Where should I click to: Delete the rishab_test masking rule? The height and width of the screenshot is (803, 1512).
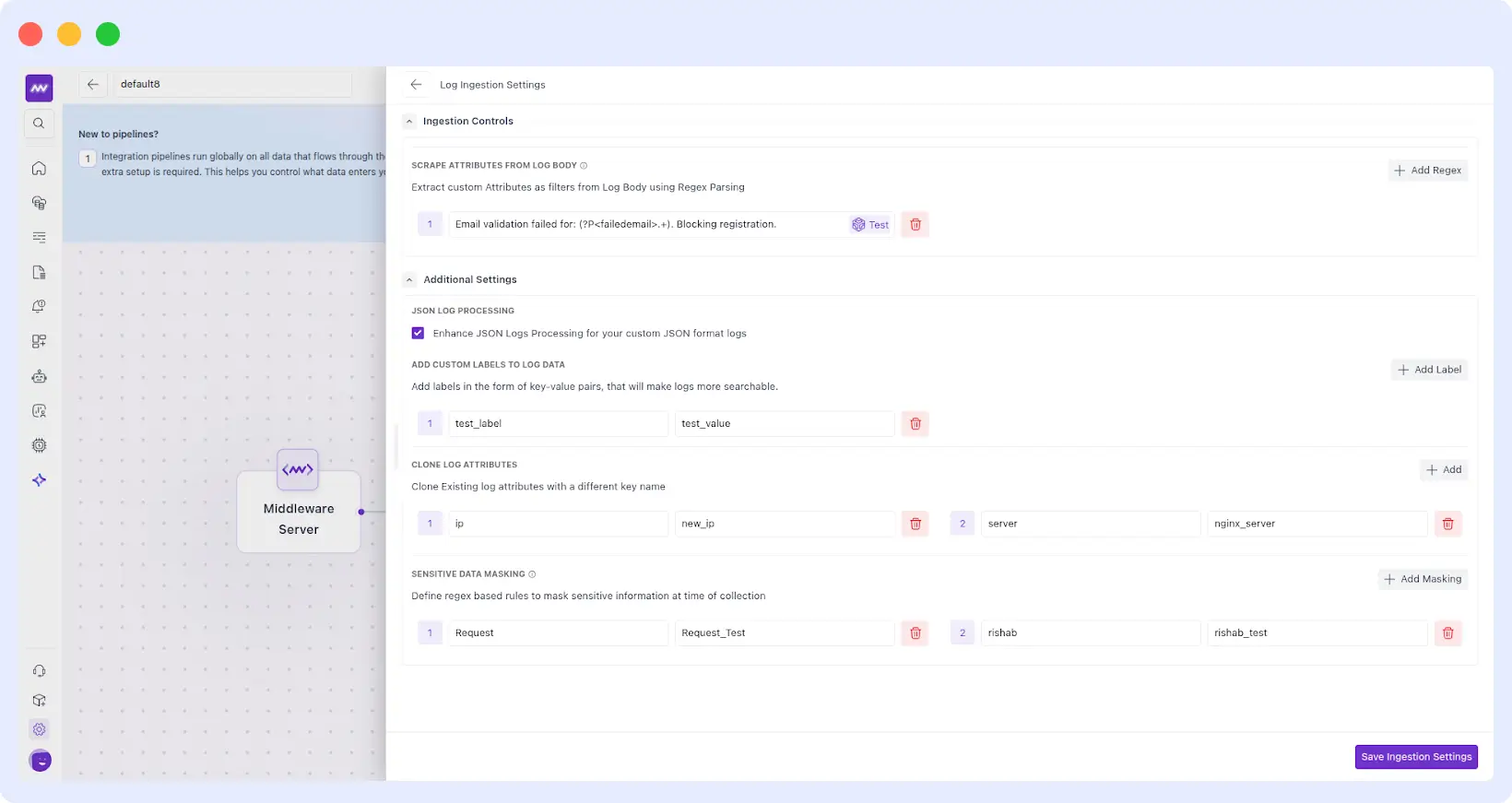coord(1447,633)
